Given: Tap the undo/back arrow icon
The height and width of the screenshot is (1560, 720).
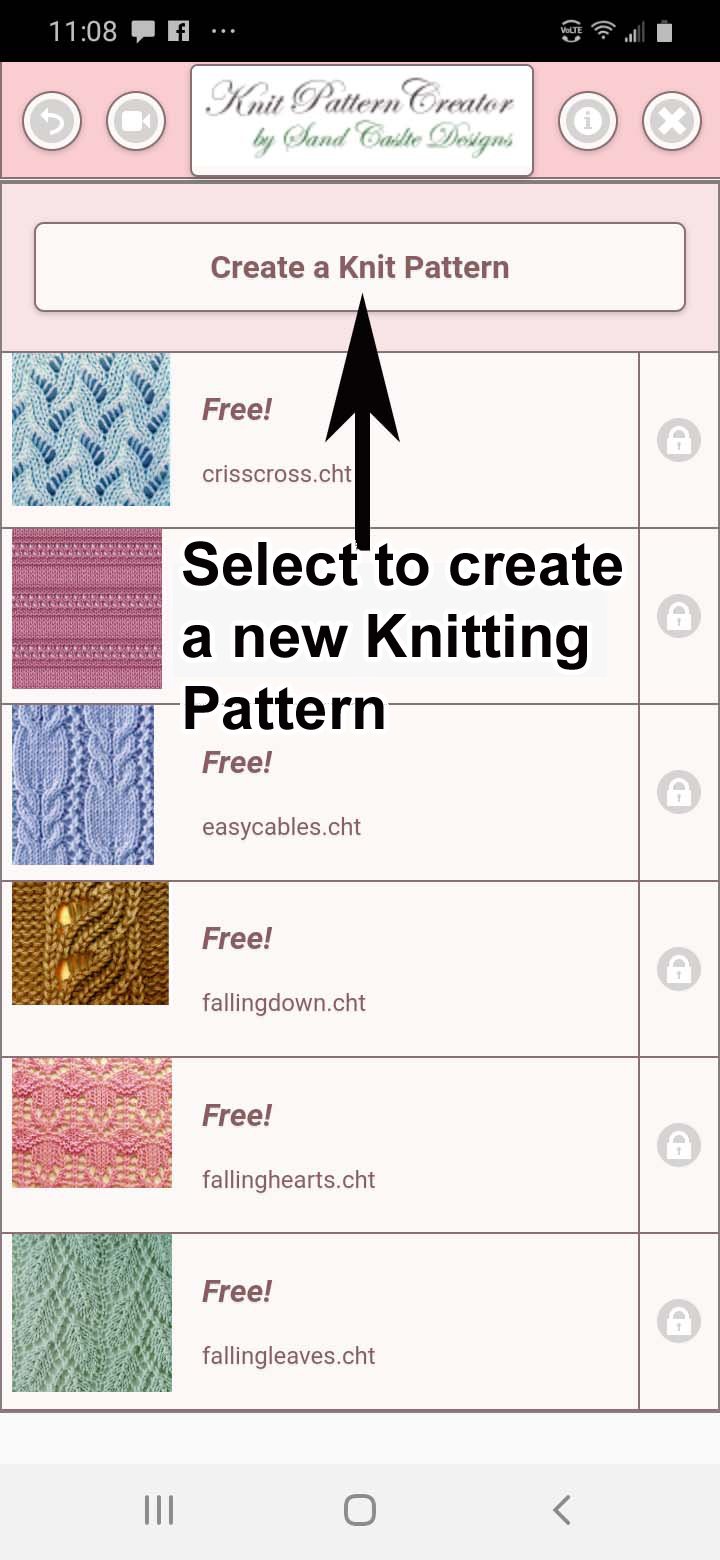Looking at the screenshot, I should (x=52, y=122).
